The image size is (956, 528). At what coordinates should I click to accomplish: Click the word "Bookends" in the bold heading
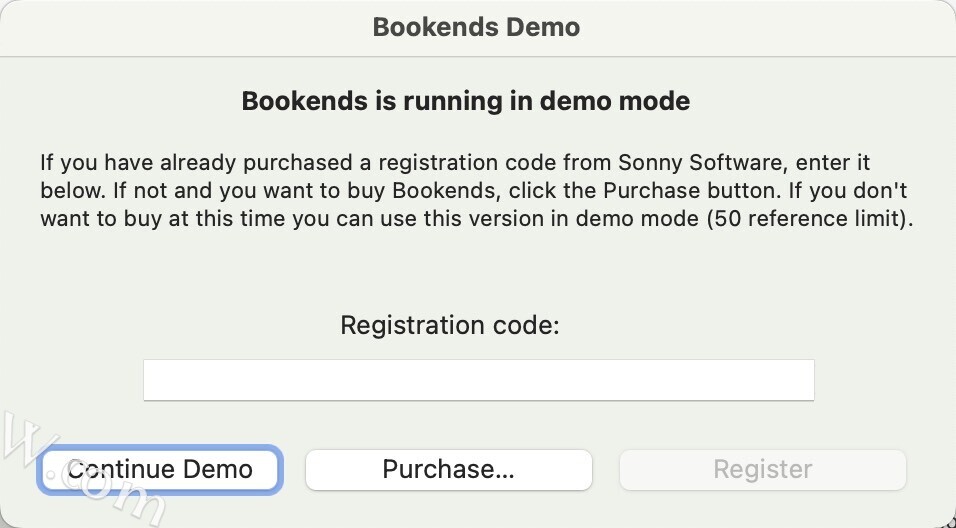click(292, 101)
